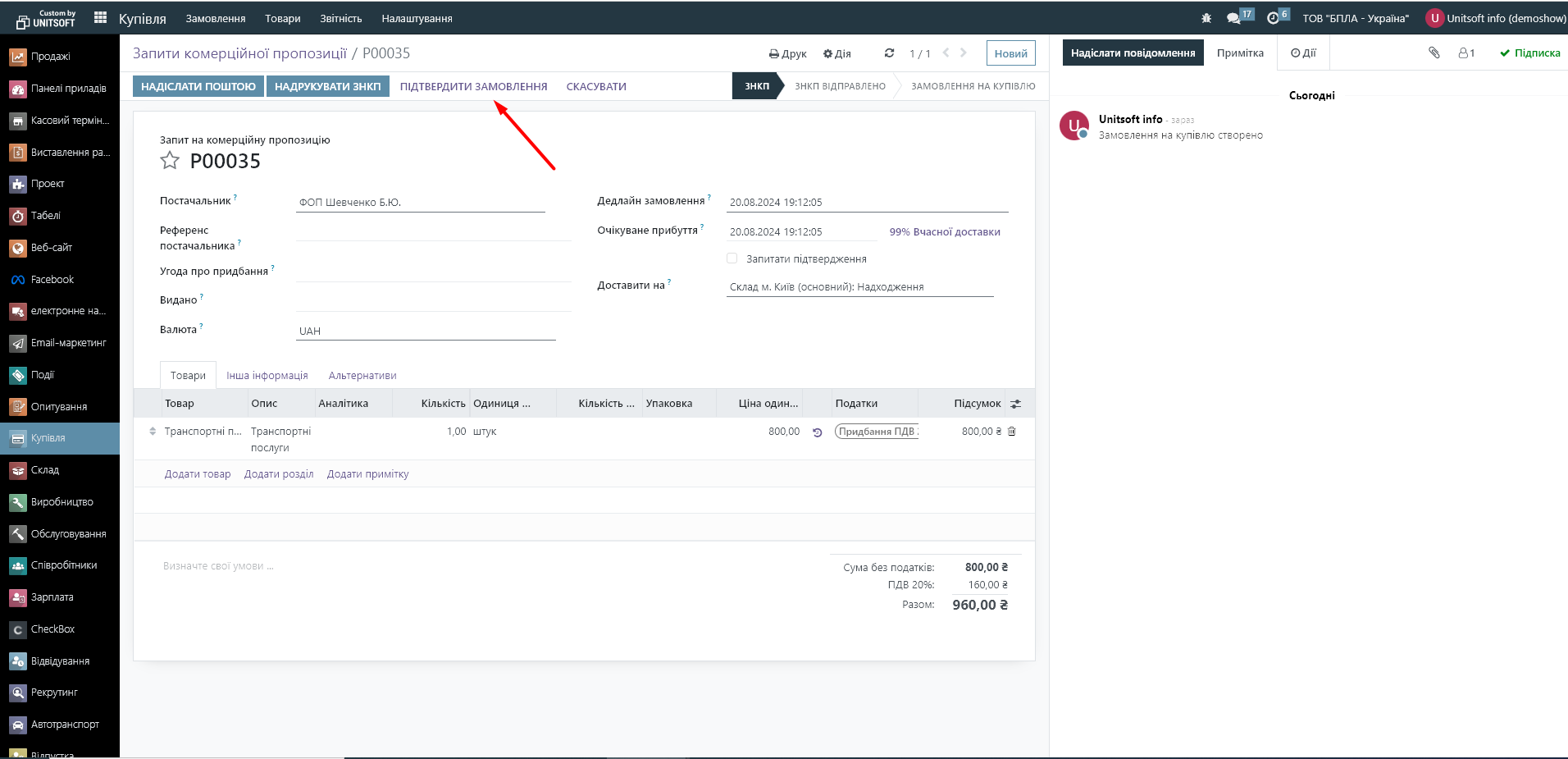This screenshot has height=759, width=1568.
Task: Open the Дія actions dropdown
Action: 836,54
